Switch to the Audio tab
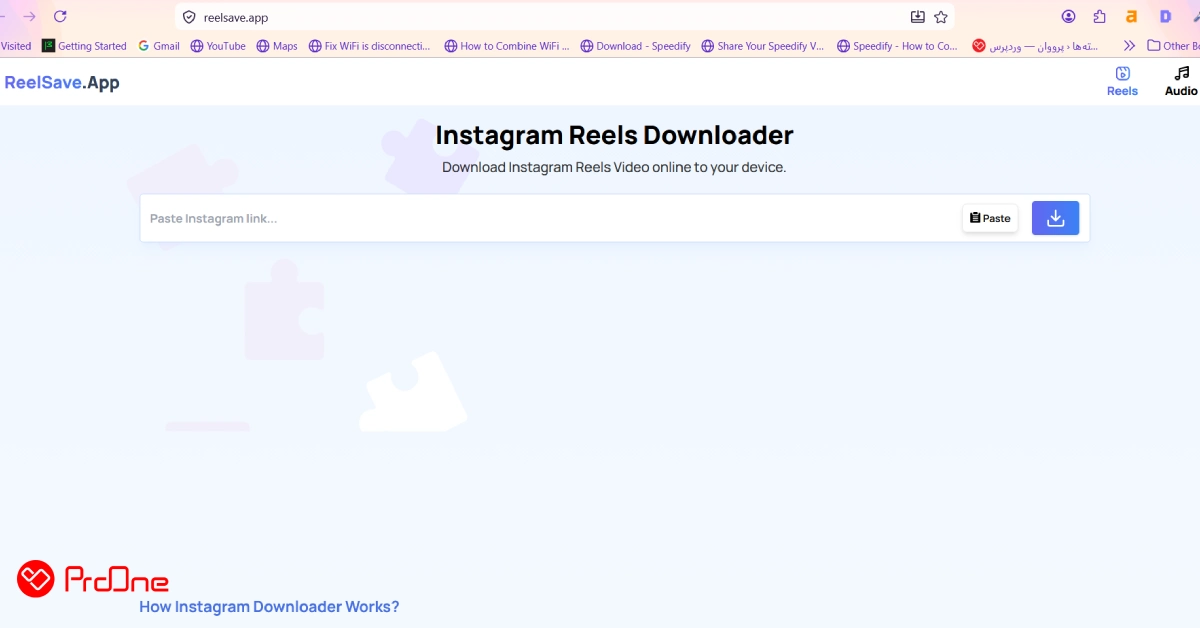1200x628 pixels. [x=1181, y=81]
